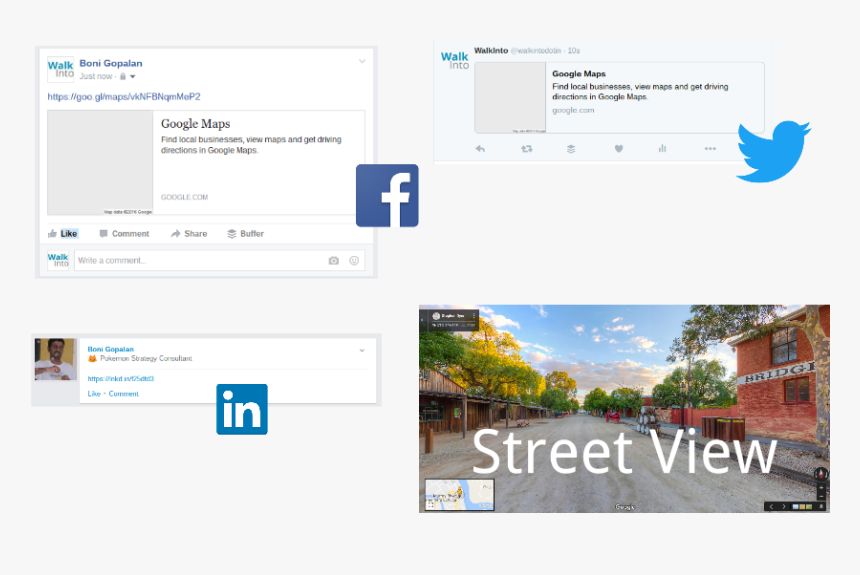Click Comment on the Facebook post
This screenshot has height=575, width=860.
(x=124, y=234)
